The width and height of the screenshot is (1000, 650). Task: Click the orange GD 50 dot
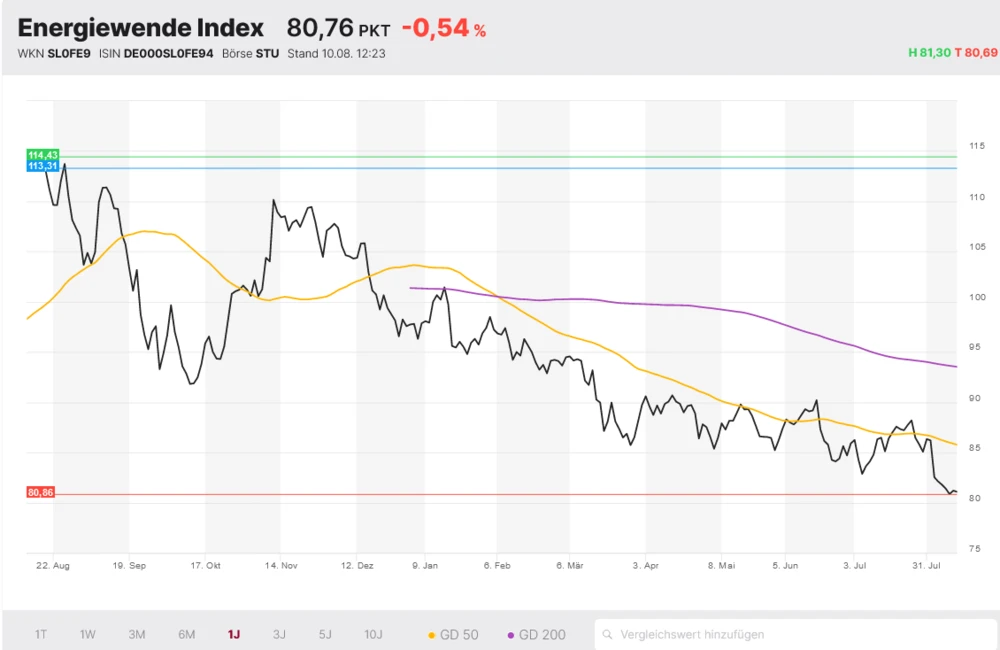point(431,635)
